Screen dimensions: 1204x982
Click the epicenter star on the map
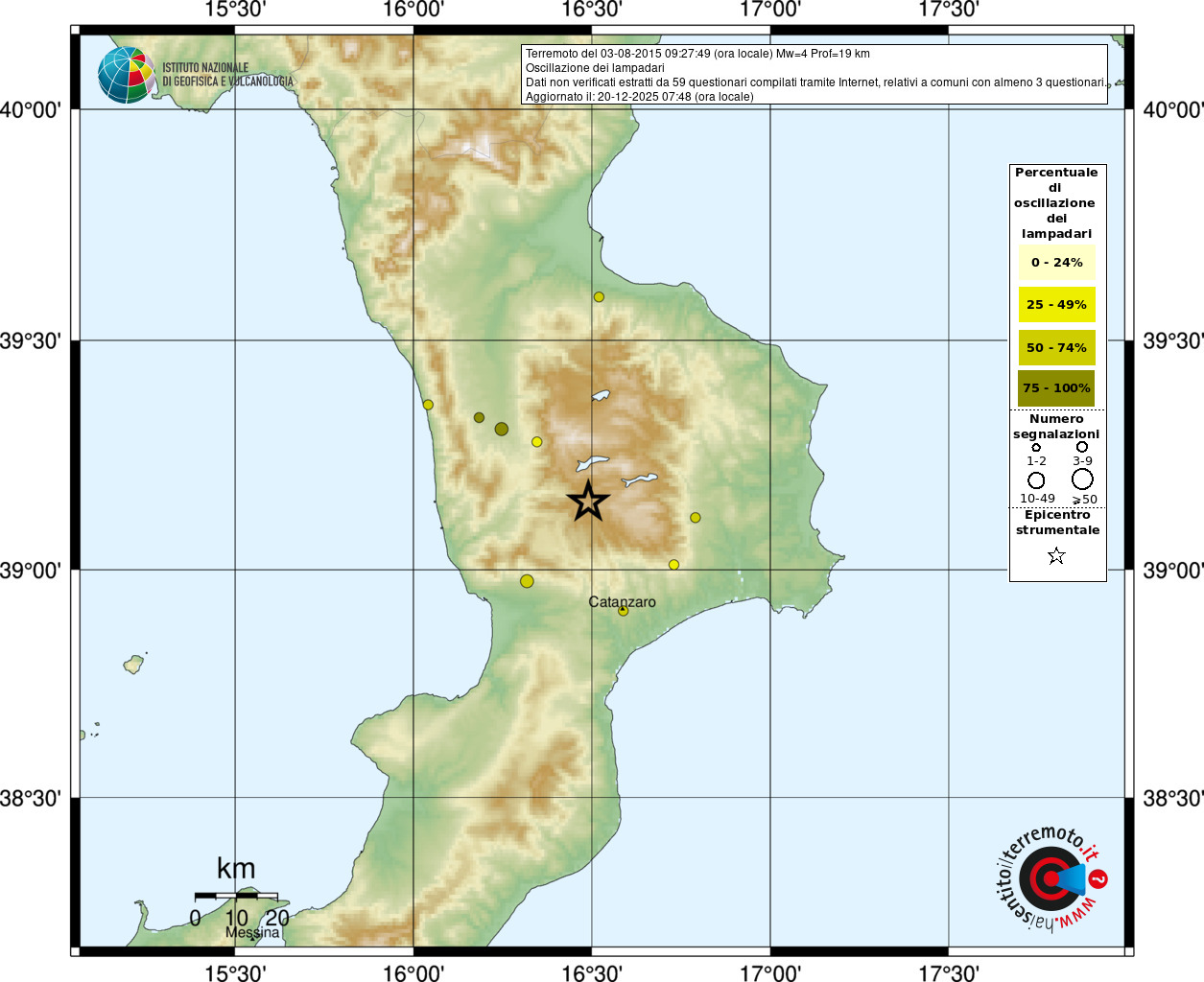tap(588, 501)
